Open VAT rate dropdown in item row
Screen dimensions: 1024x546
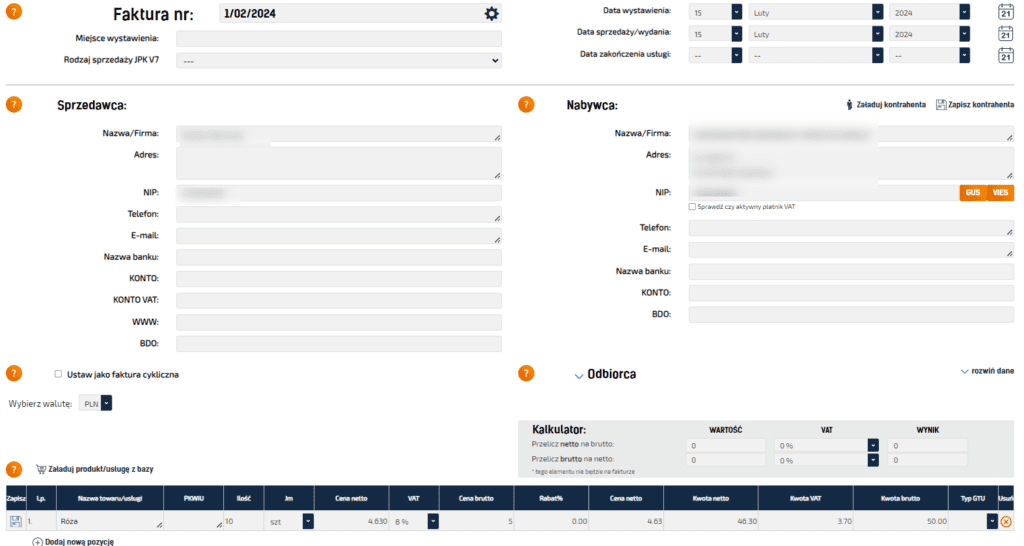(x=433, y=521)
